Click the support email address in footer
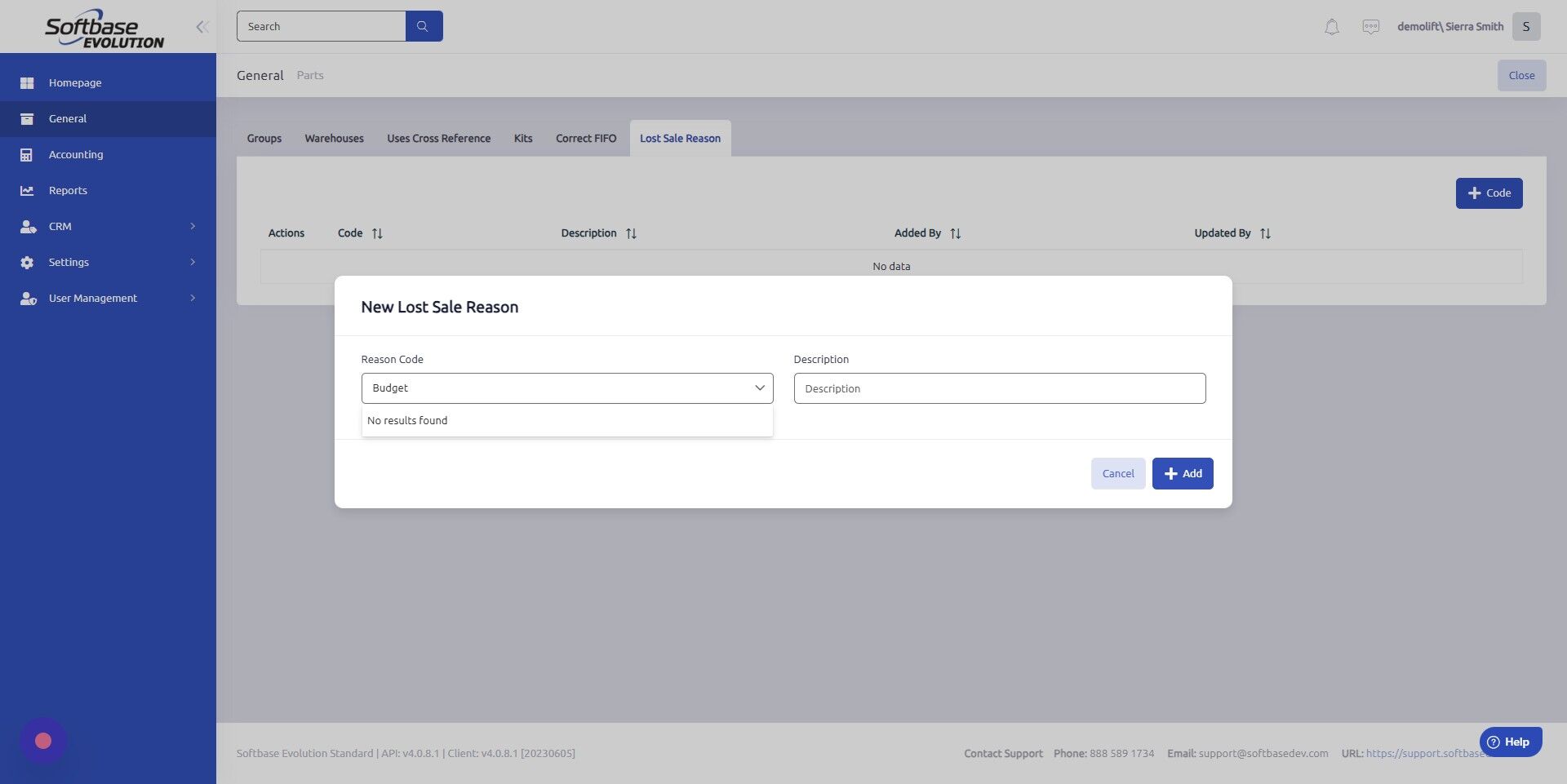The width and height of the screenshot is (1567, 784). (x=1263, y=753)
